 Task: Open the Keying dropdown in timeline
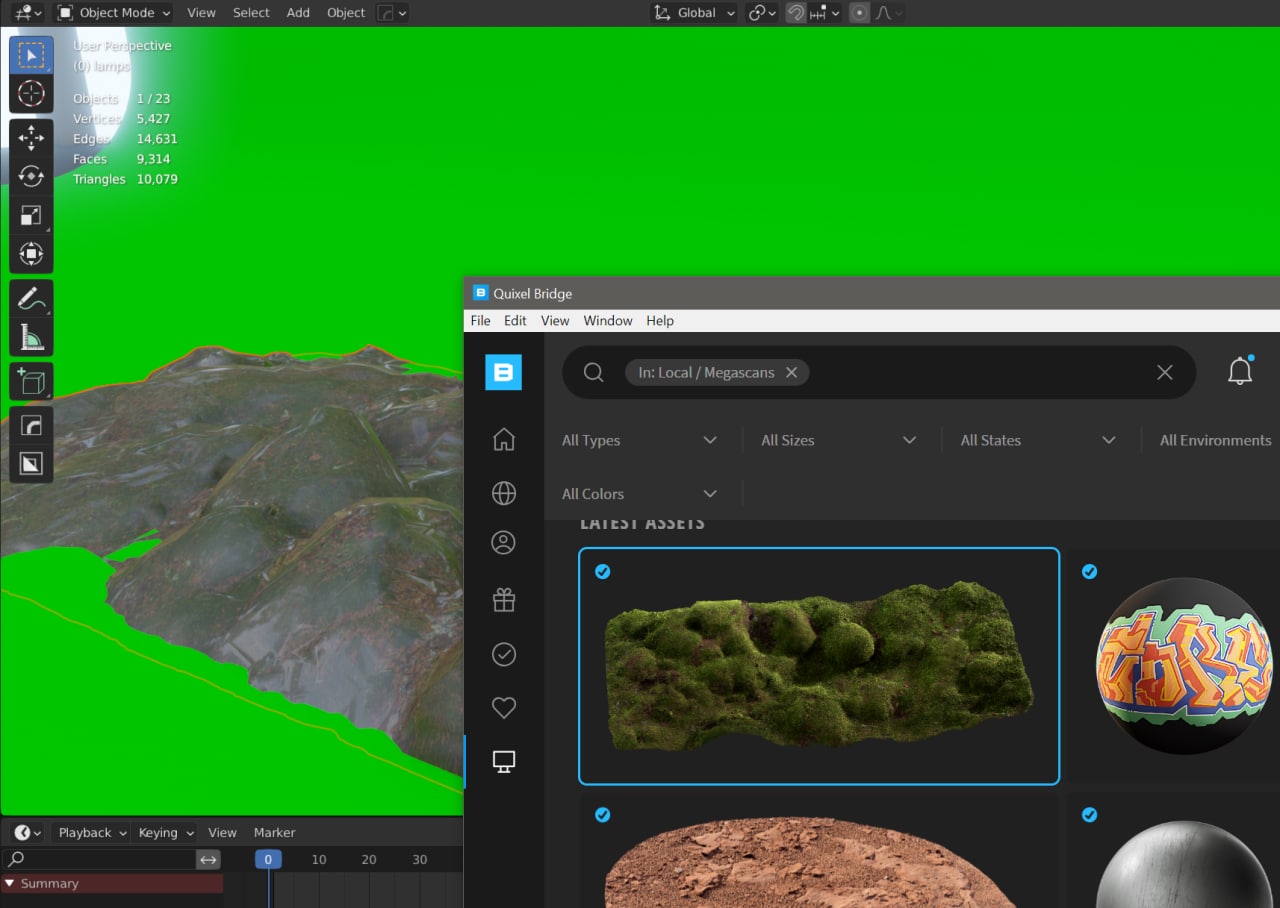pos(165,832)
